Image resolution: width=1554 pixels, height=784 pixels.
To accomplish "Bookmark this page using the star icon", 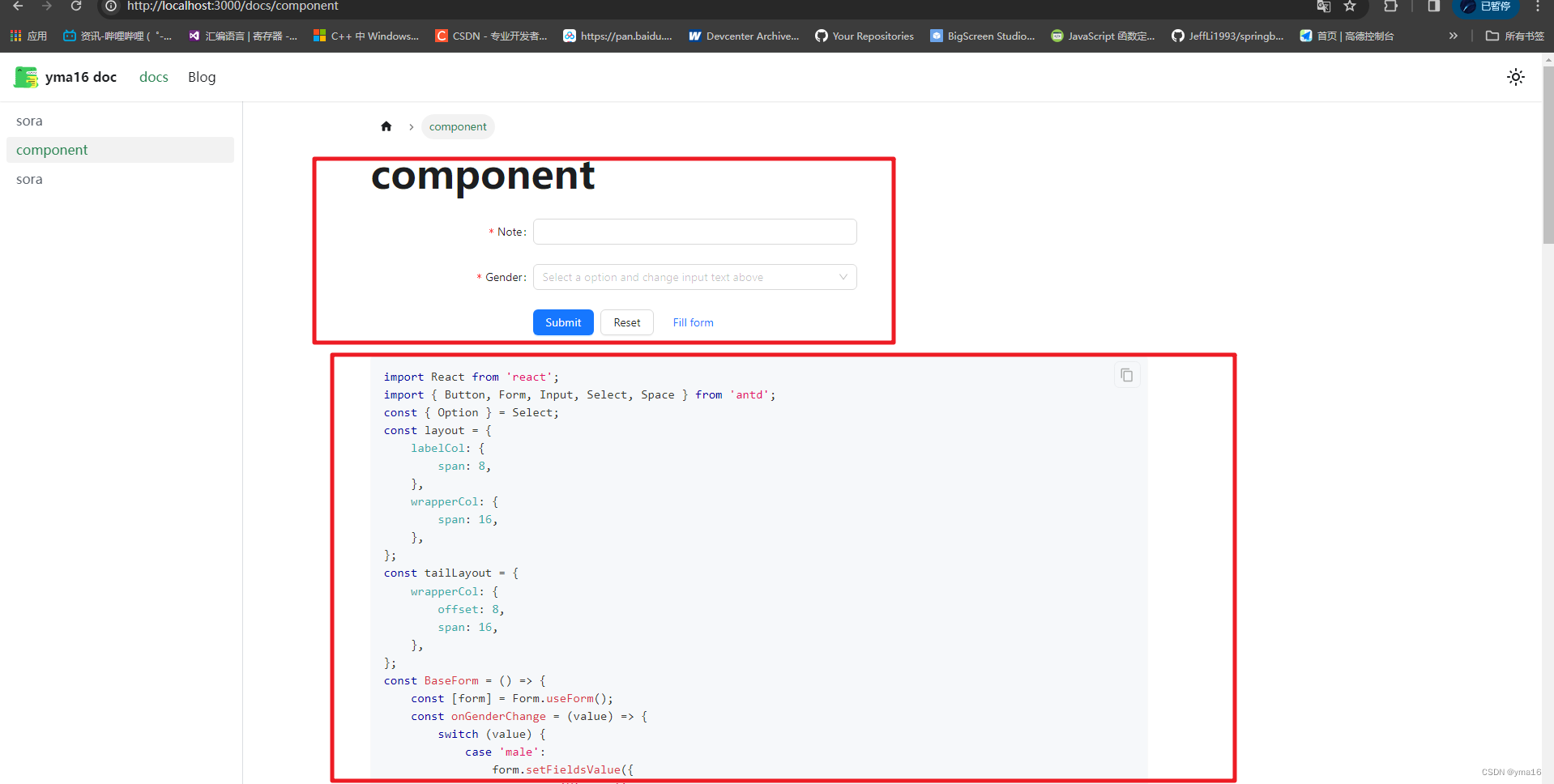I will coord(1350,6).
